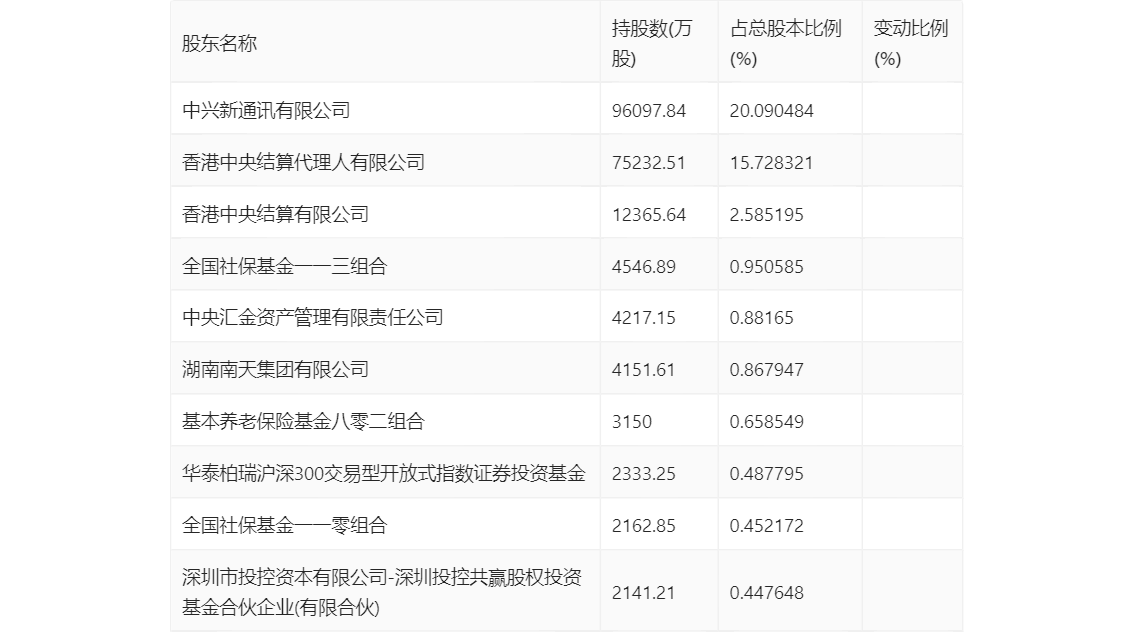Select shareholder 香港中央结算代理人有限公司

303,163
